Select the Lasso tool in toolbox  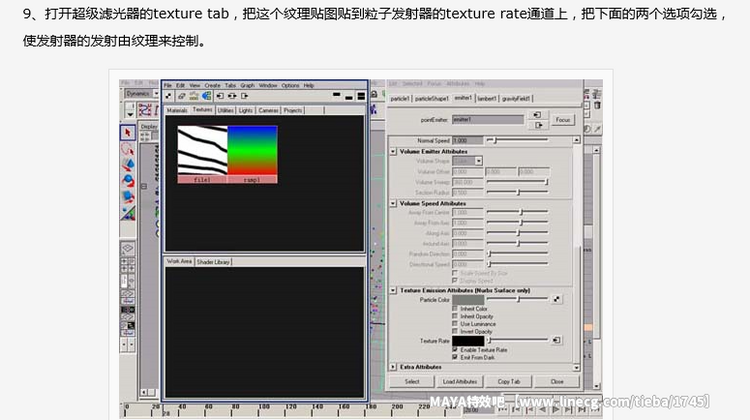pyautogui.click(x=127, y=149)
